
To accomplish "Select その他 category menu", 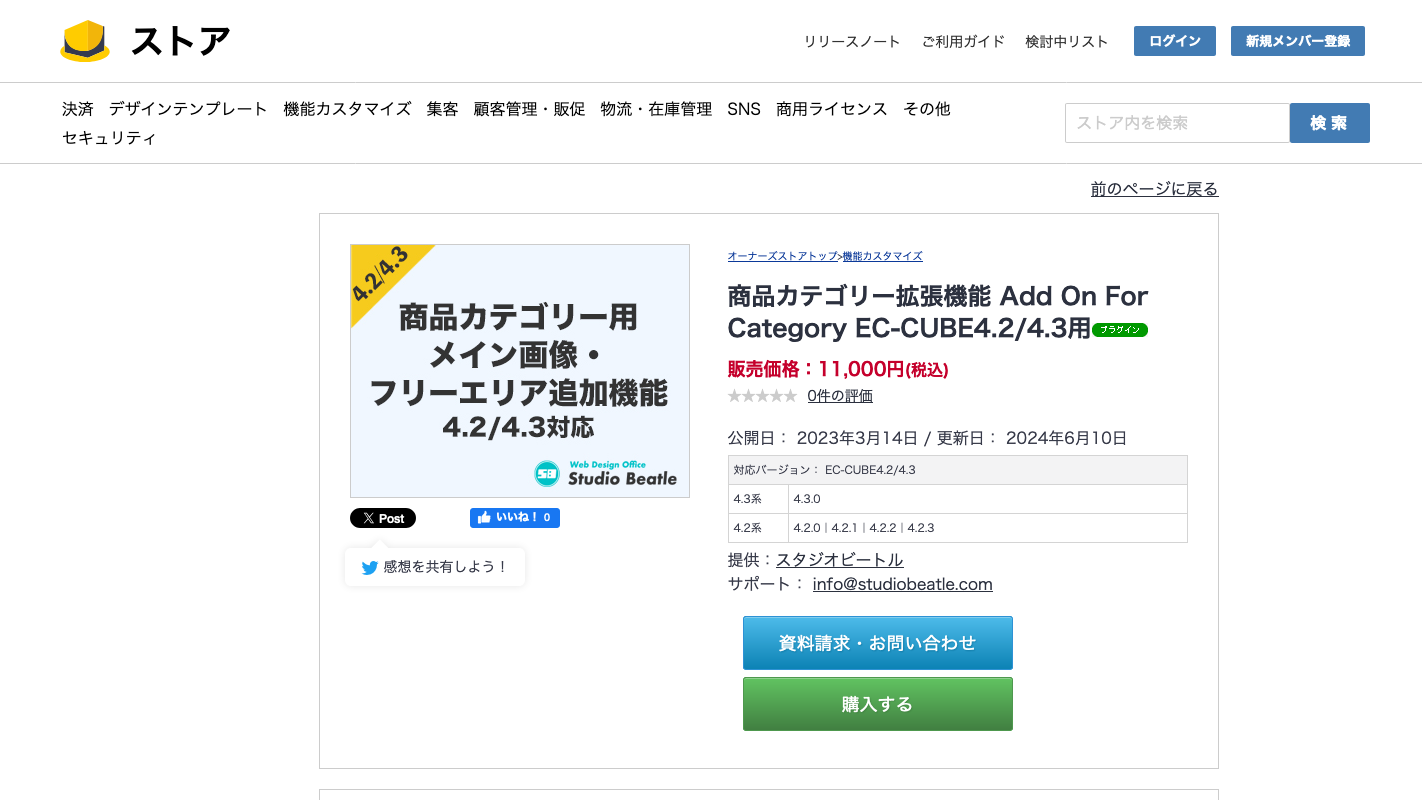I will coord(927,109).
